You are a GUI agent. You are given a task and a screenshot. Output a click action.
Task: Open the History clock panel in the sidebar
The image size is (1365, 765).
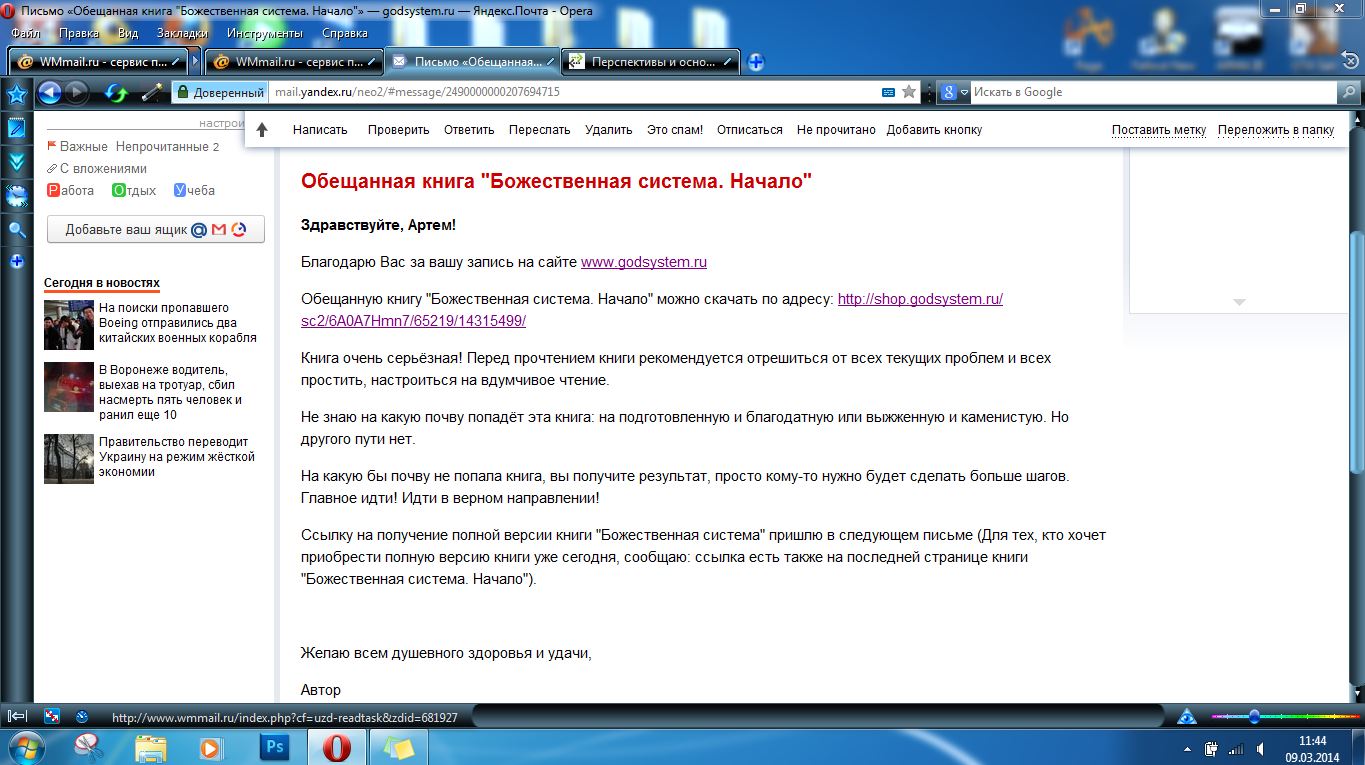[16, 195]
